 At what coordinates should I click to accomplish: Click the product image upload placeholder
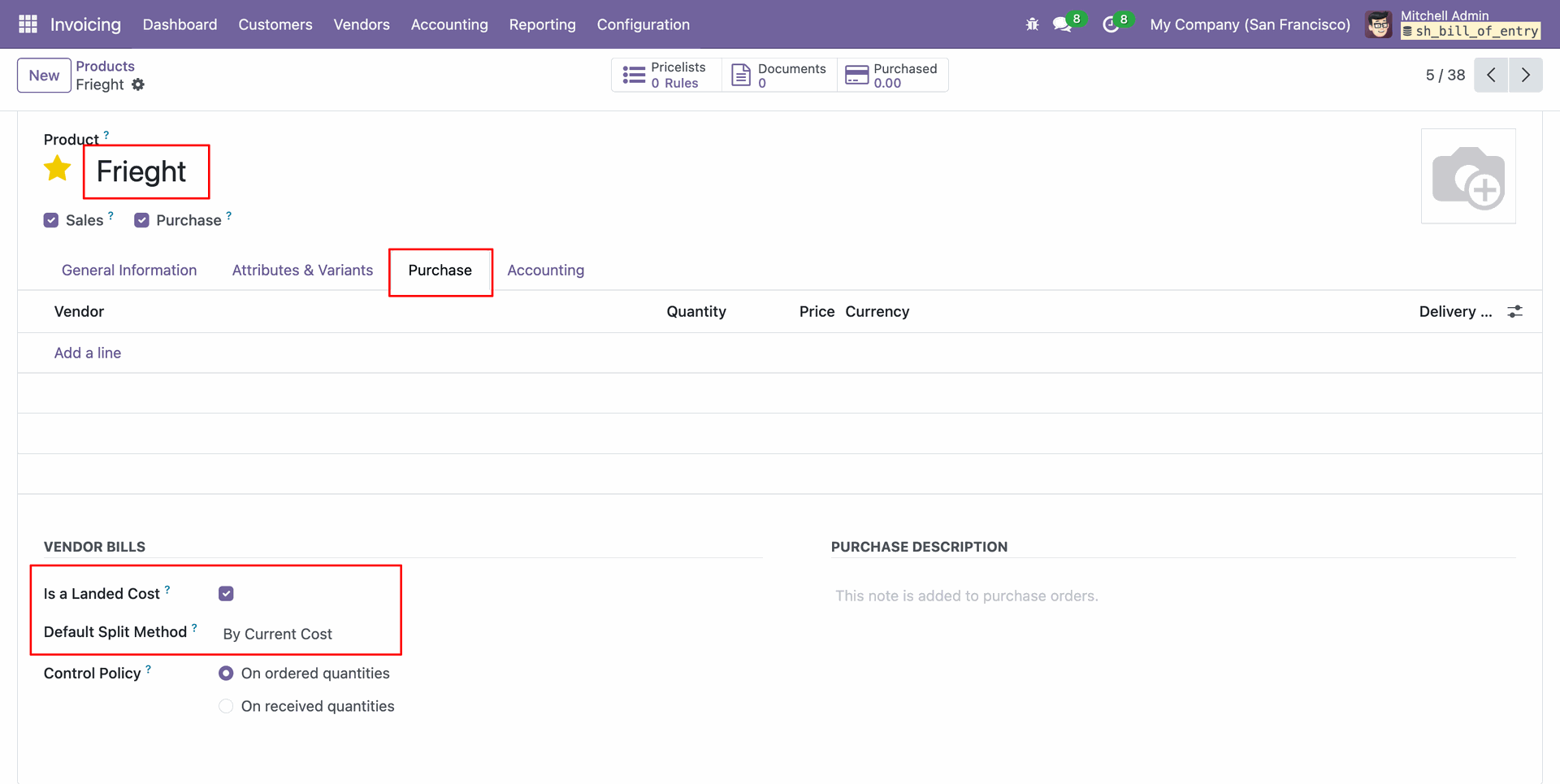[1467, 176]
